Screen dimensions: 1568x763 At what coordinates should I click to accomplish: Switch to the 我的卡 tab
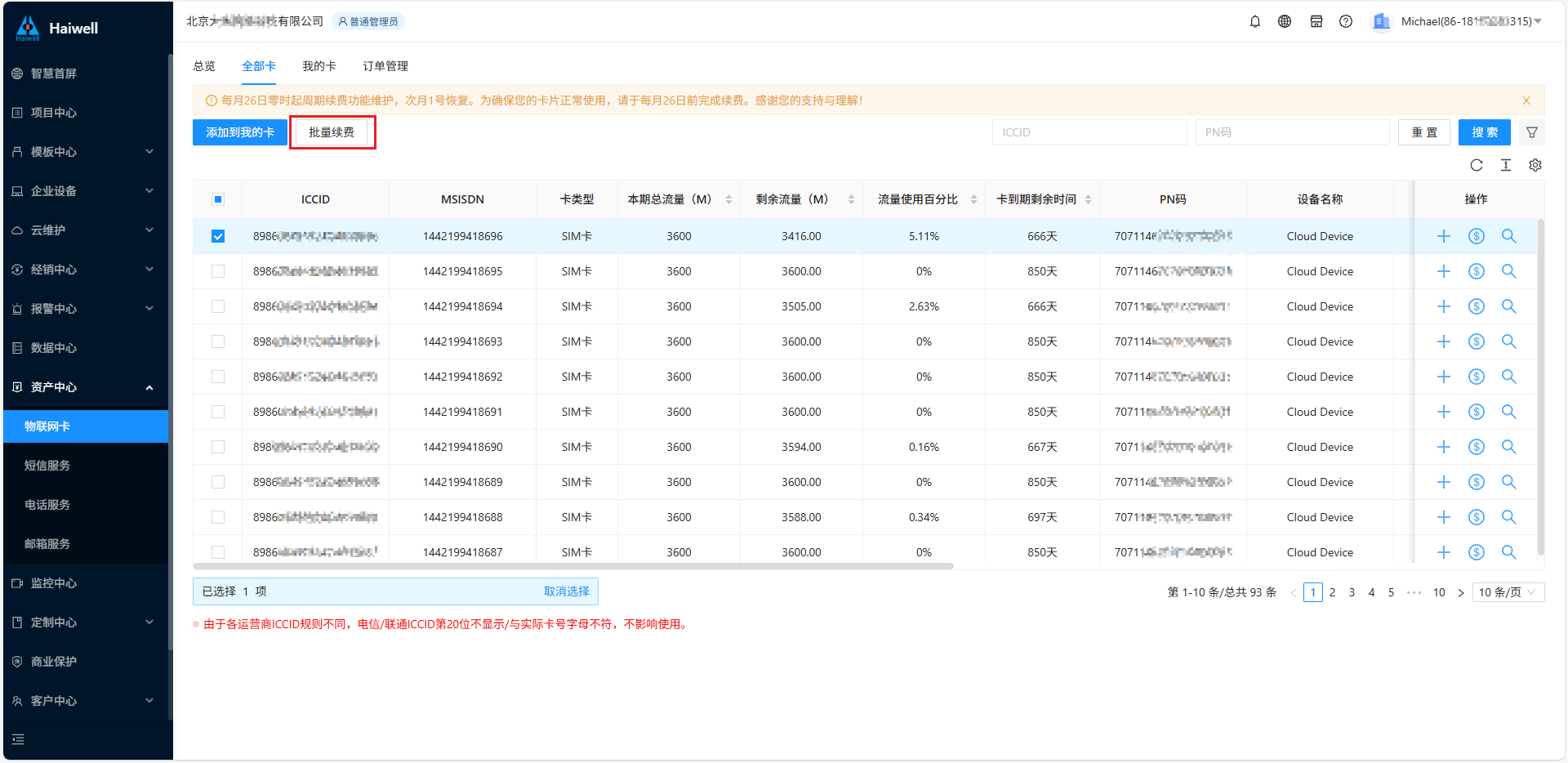319,66
